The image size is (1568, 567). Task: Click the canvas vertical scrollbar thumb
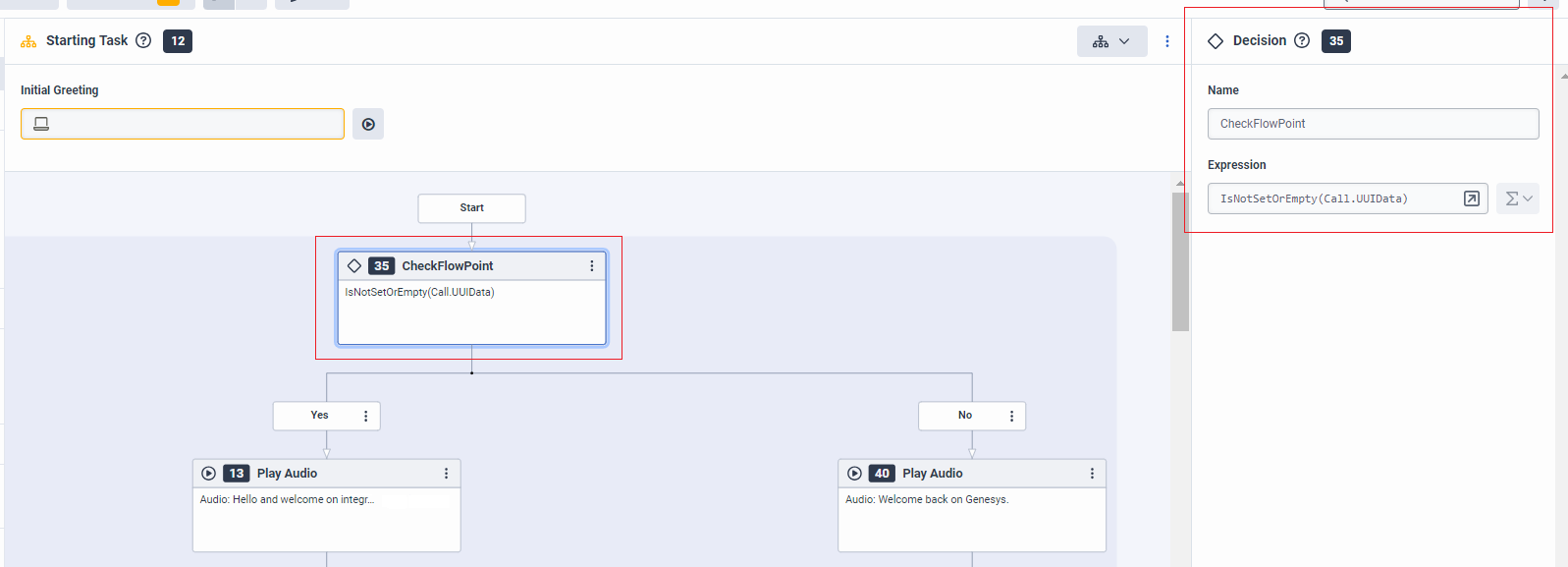pos(1180,261)
